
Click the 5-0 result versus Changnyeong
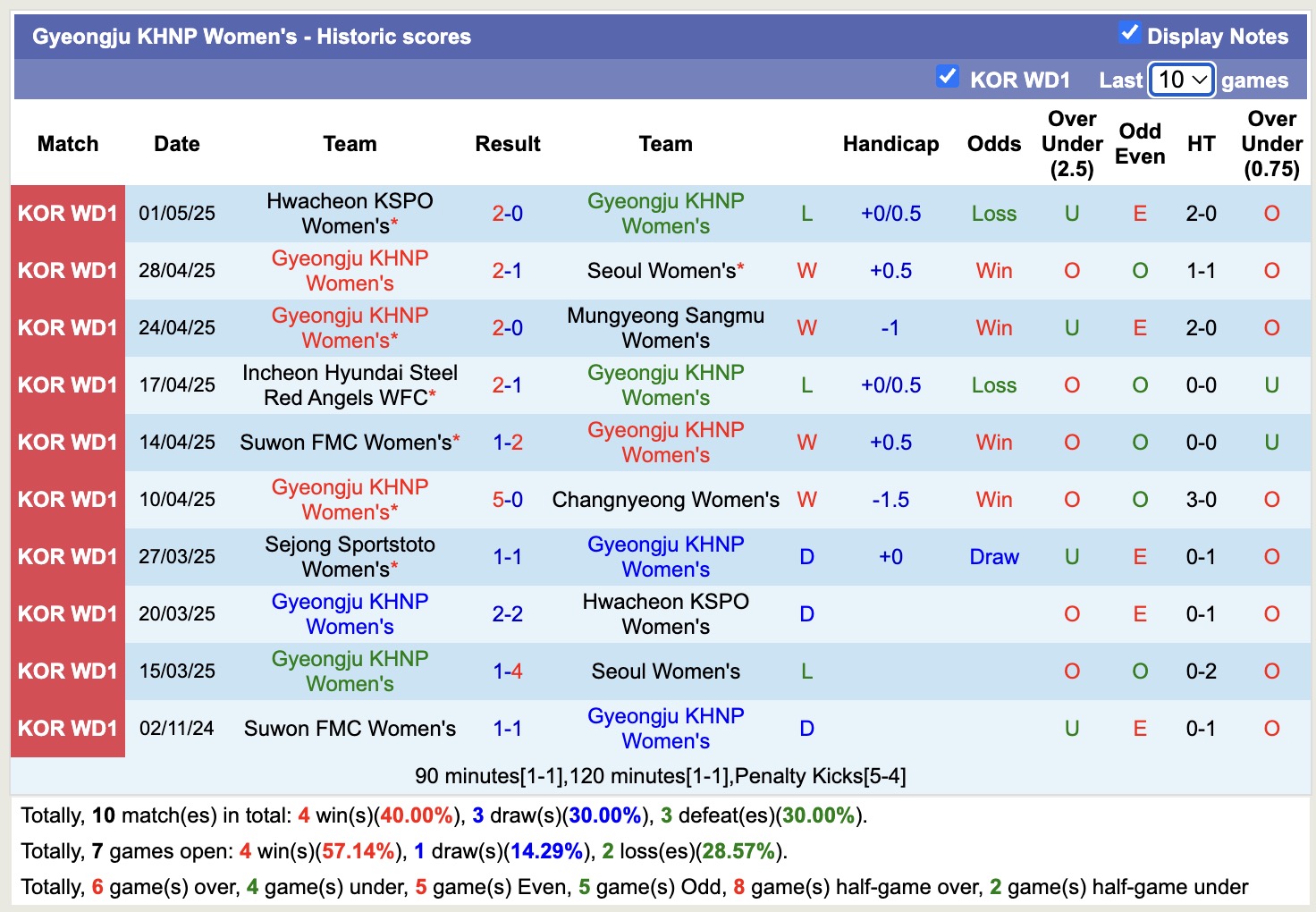[x=507, y=500]
